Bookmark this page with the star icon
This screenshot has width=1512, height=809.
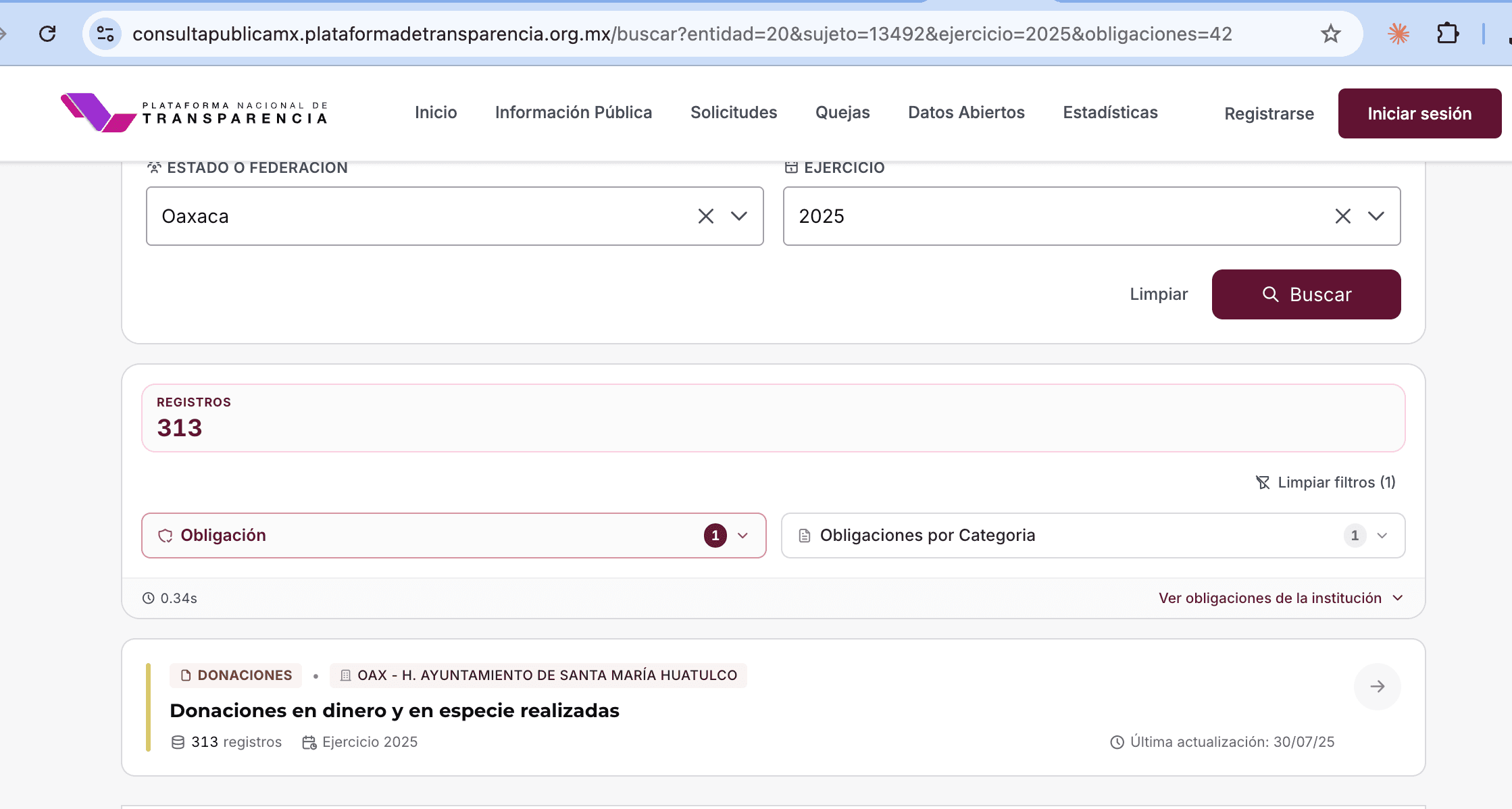[1330, 34]
